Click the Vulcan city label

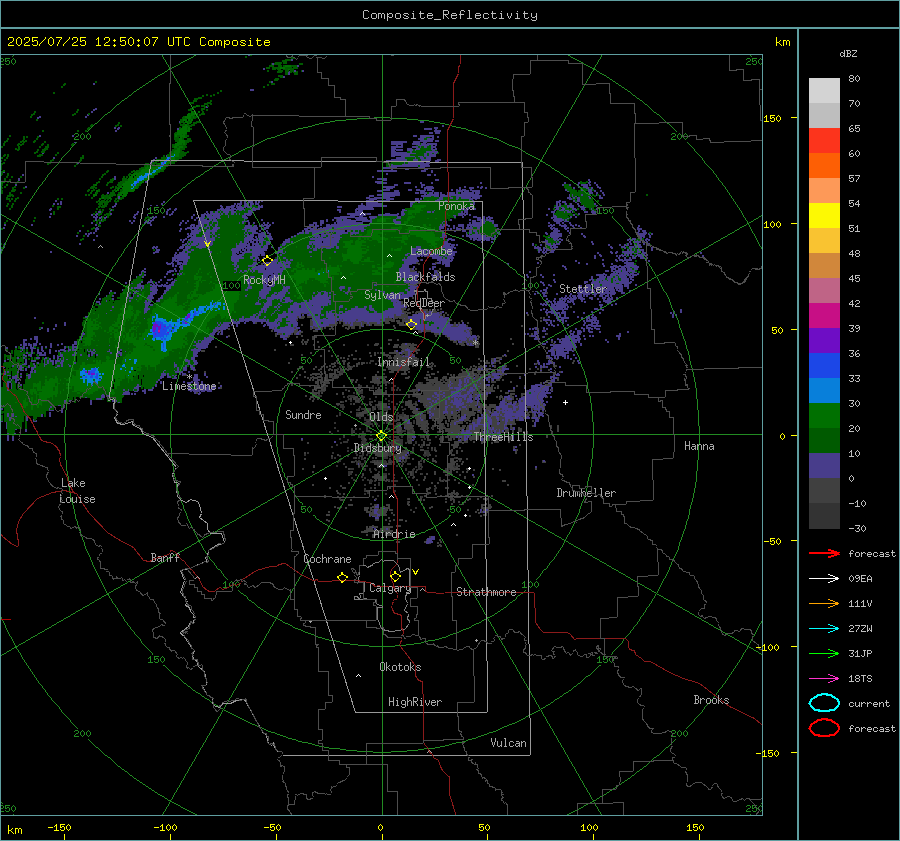coord(508,743)
